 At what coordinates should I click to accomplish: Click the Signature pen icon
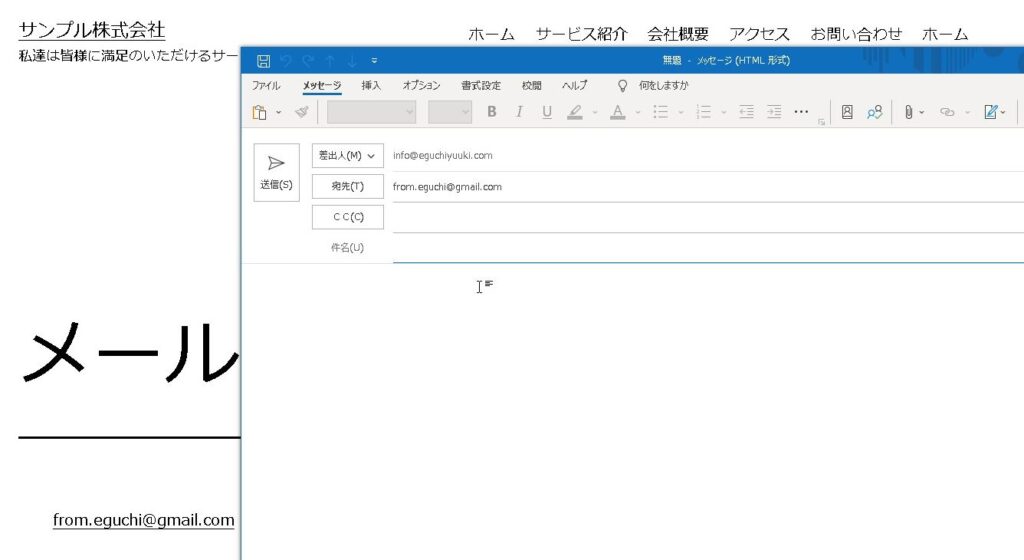(990, 112)
